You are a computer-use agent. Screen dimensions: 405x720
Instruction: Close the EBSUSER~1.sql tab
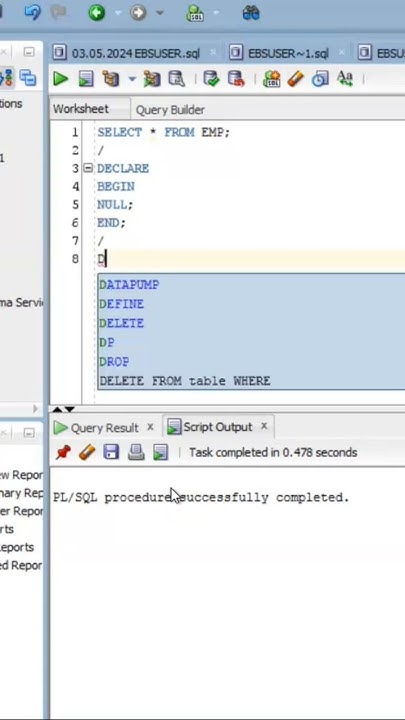tap(341, 53)
